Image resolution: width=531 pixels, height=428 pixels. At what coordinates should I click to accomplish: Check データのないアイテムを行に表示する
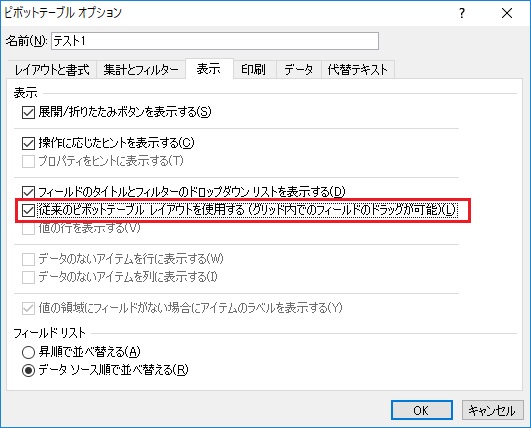pos(28,260)
